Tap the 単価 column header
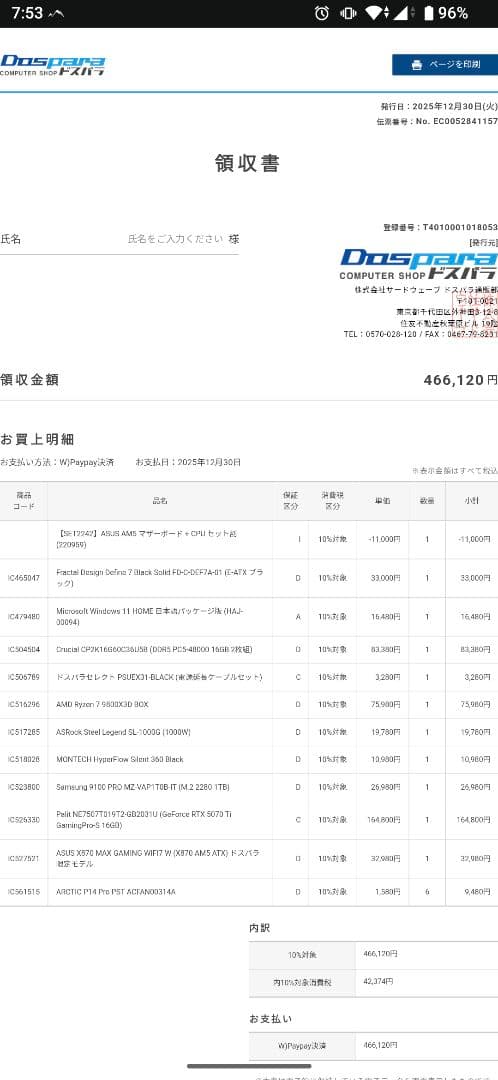498x1080 pixels. [382, 501]
